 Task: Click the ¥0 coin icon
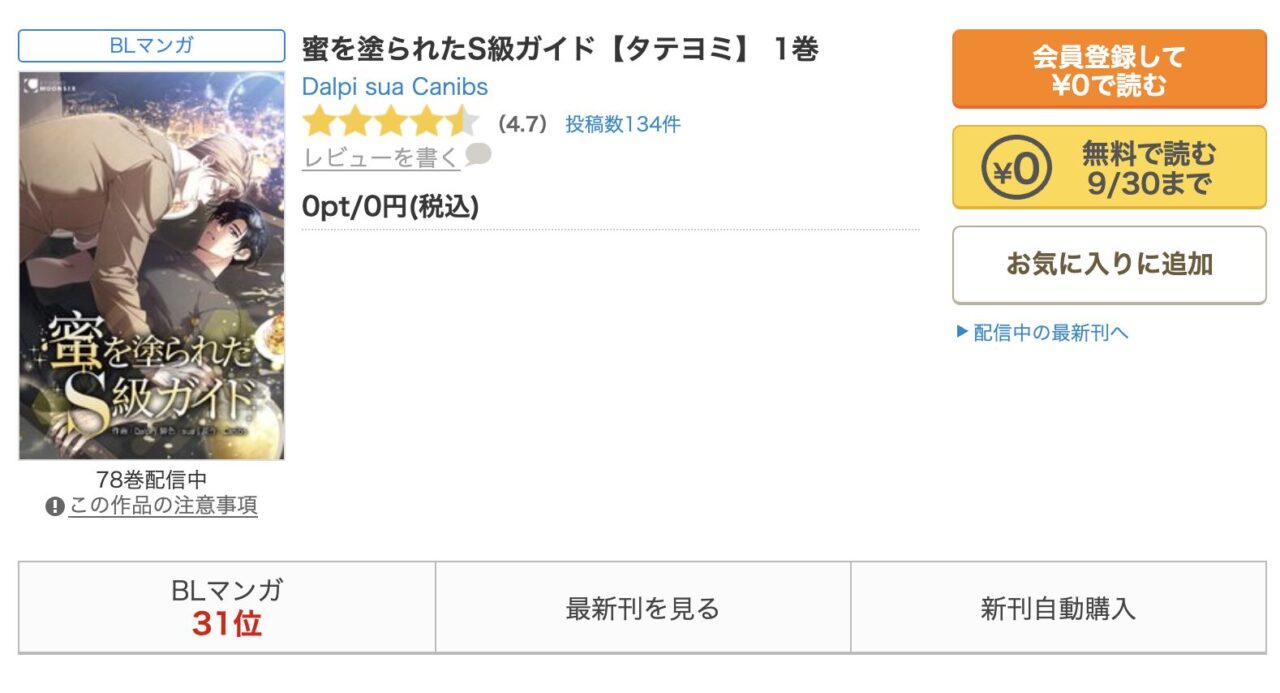1015,167
